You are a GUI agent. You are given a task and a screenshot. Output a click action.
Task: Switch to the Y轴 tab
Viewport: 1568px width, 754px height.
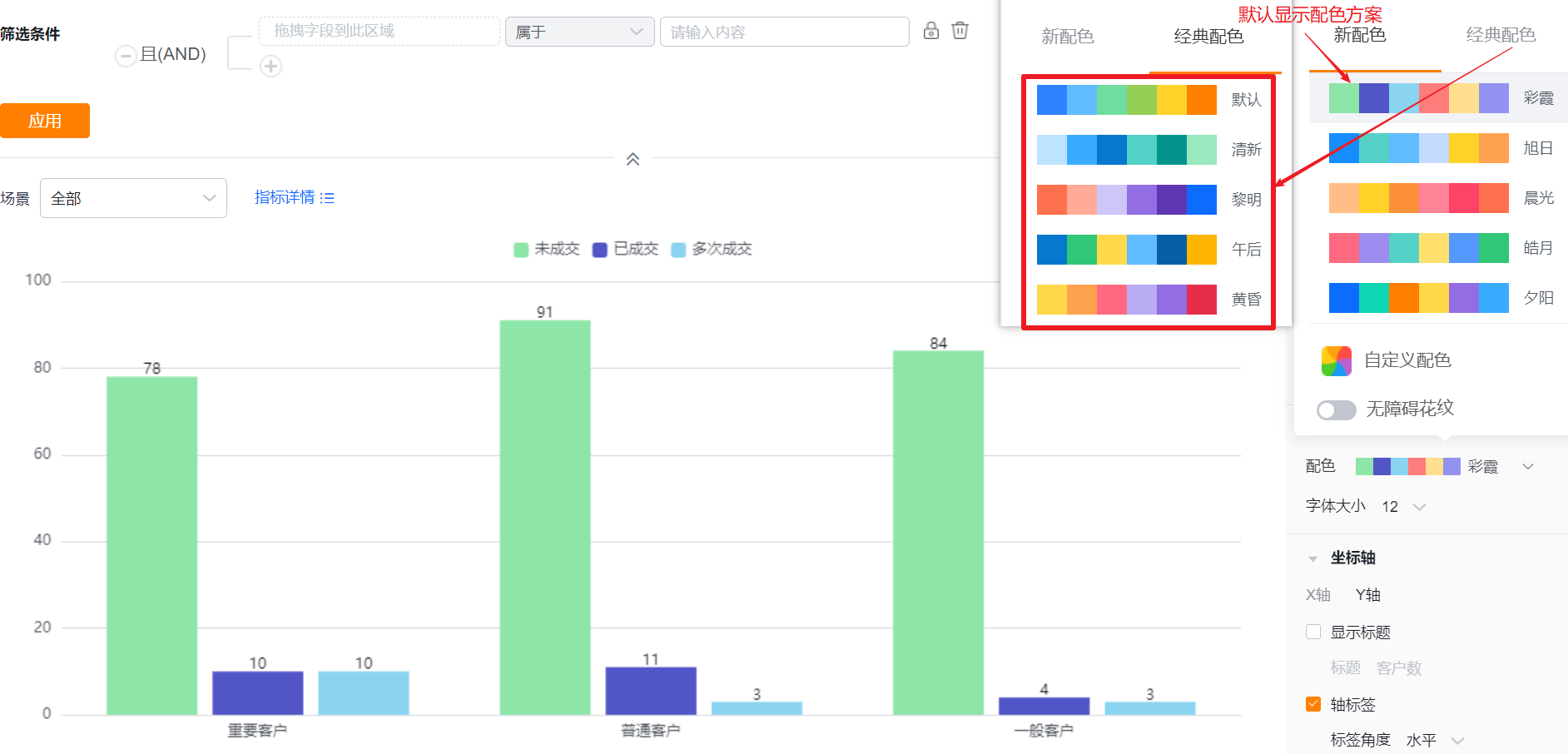tap(1367, 595)
